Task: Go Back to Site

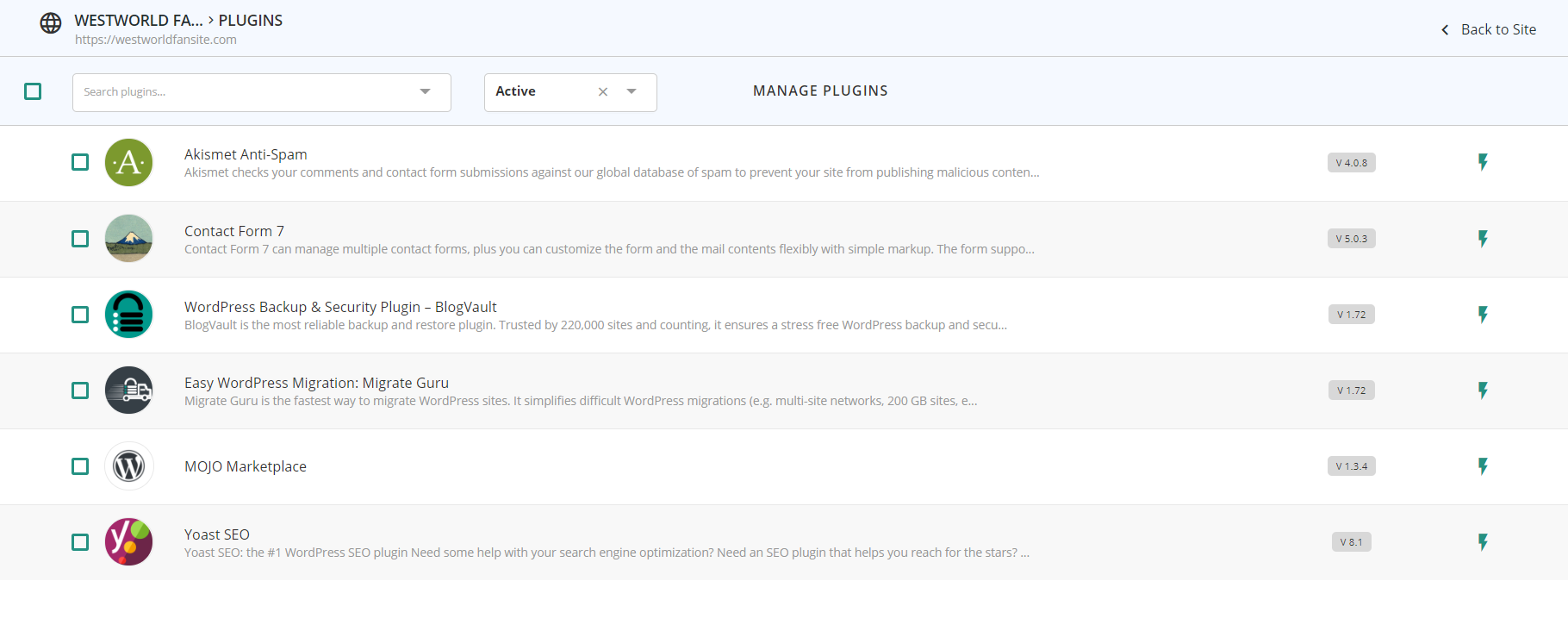Action: (x=1498, y=29)
